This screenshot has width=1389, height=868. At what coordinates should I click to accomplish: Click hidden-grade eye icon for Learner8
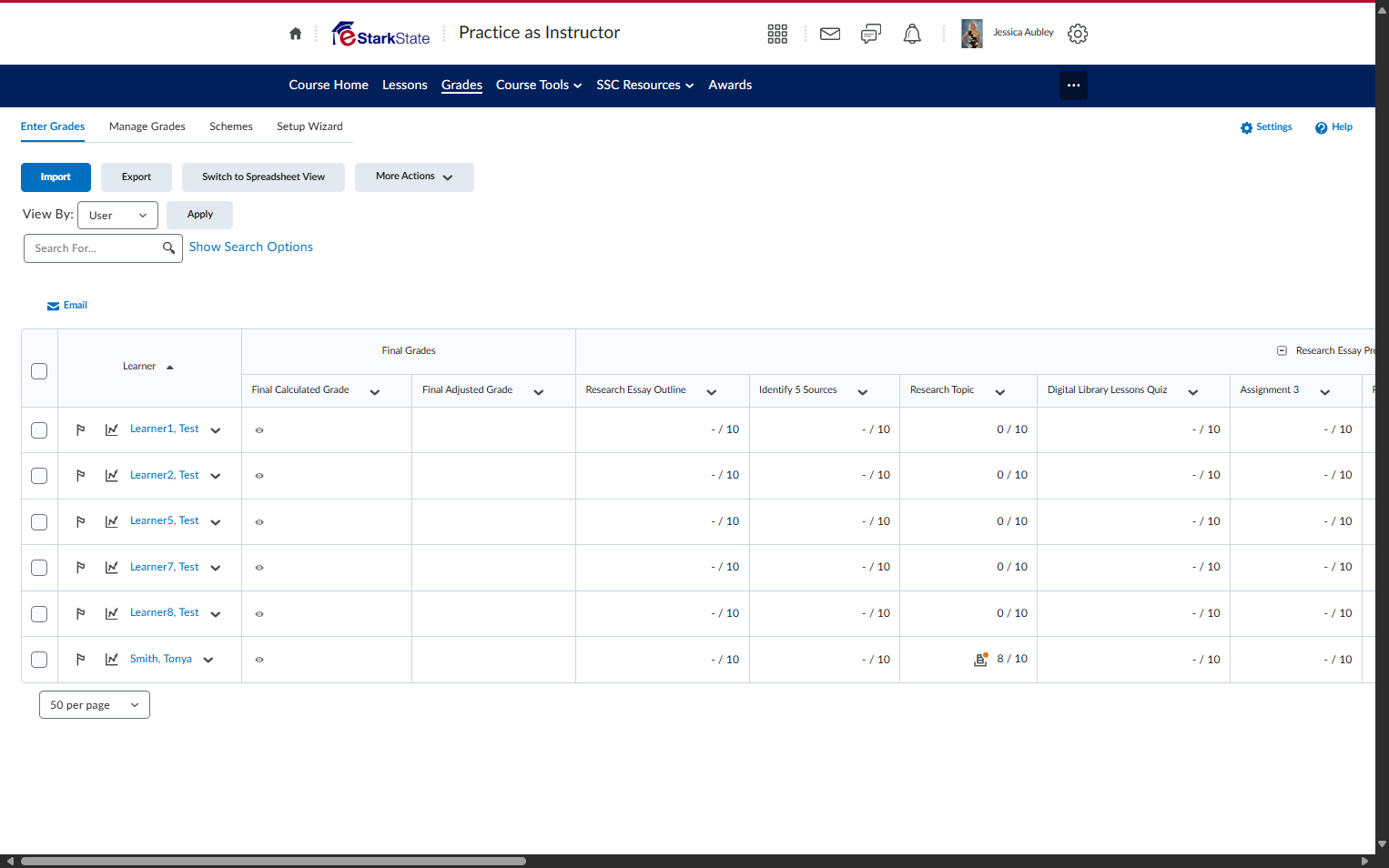click(259, 613)
